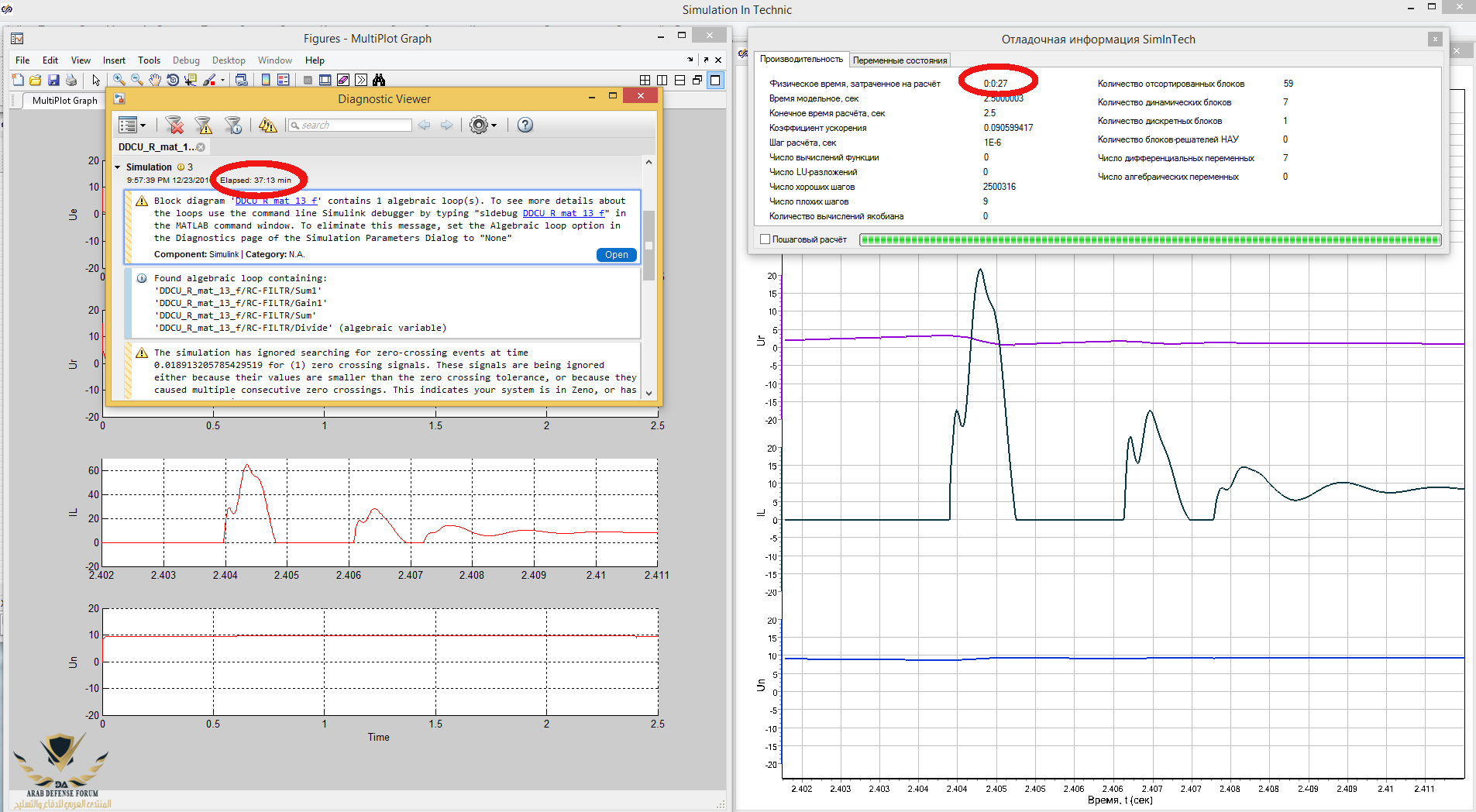Follow the sldebug DDCU_R_mat_13_f link
Viewport: 1476px width, 812px height.
coord(564,213)
